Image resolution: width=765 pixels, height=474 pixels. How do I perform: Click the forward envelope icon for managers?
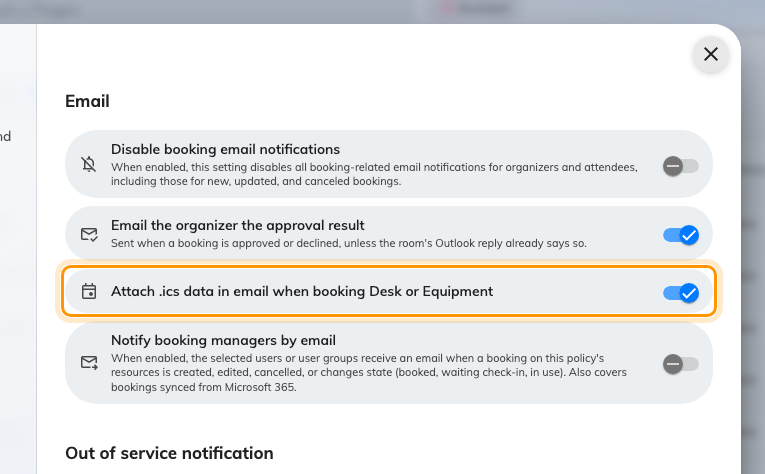point(89,362)
